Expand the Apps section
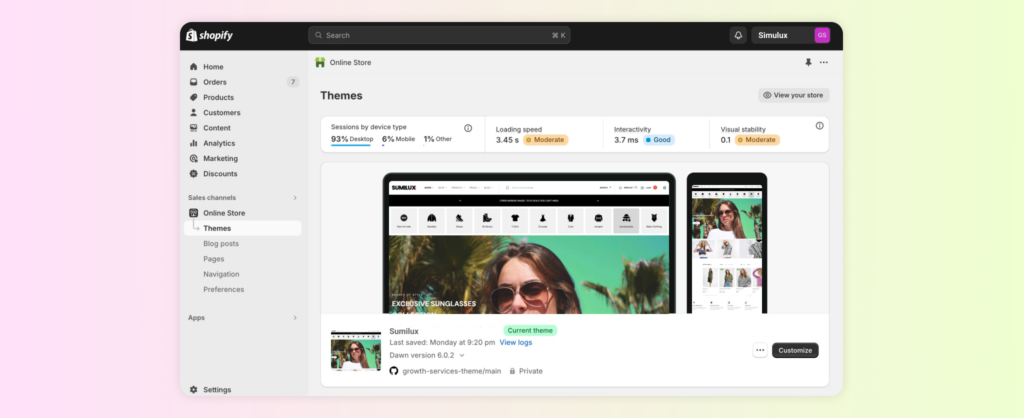The image size is (1024, 418). (294, 318)
